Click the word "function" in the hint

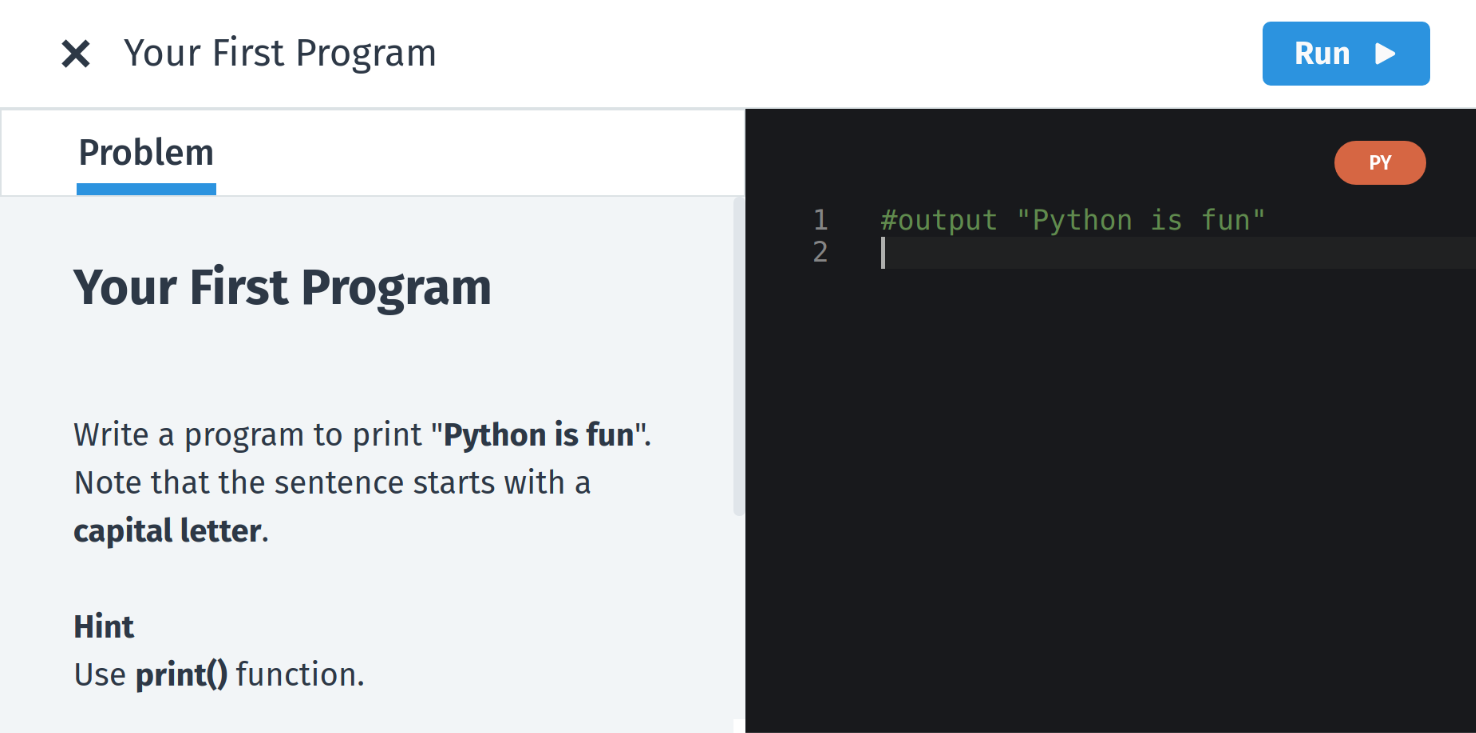click(x=299, y=675)
